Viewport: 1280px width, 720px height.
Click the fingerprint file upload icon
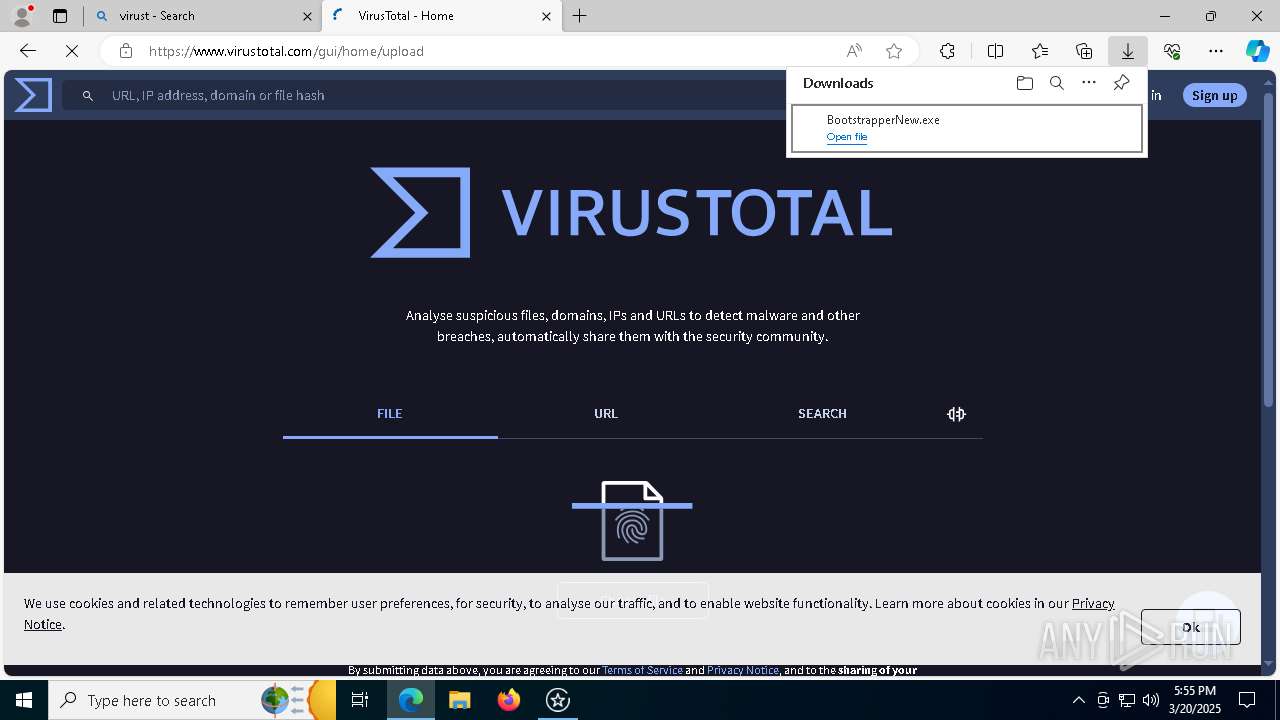click(632, 521)
